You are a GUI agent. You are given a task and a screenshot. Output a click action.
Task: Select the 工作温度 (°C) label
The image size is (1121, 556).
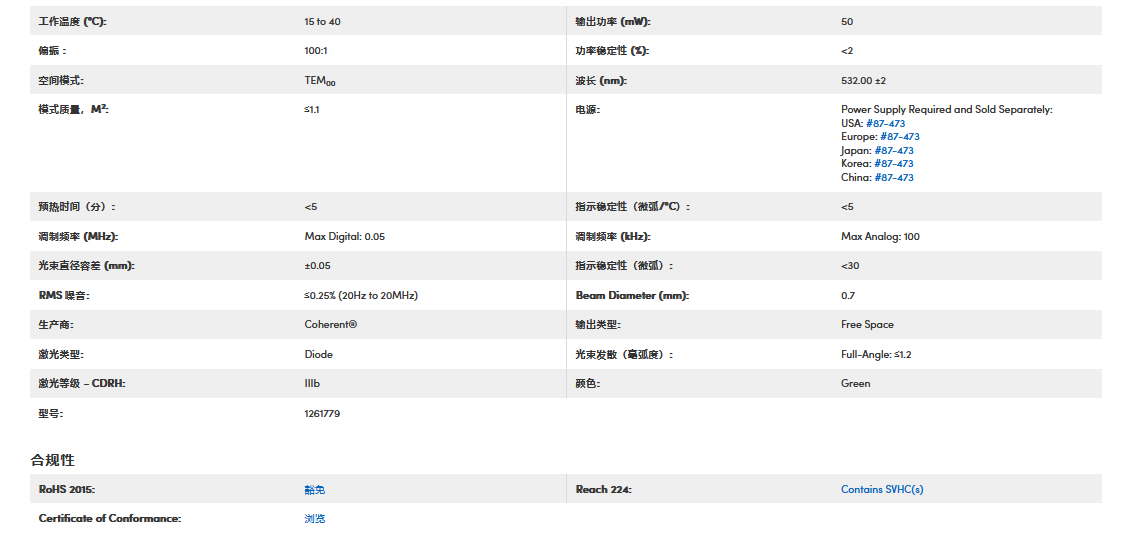coord(72,21)
